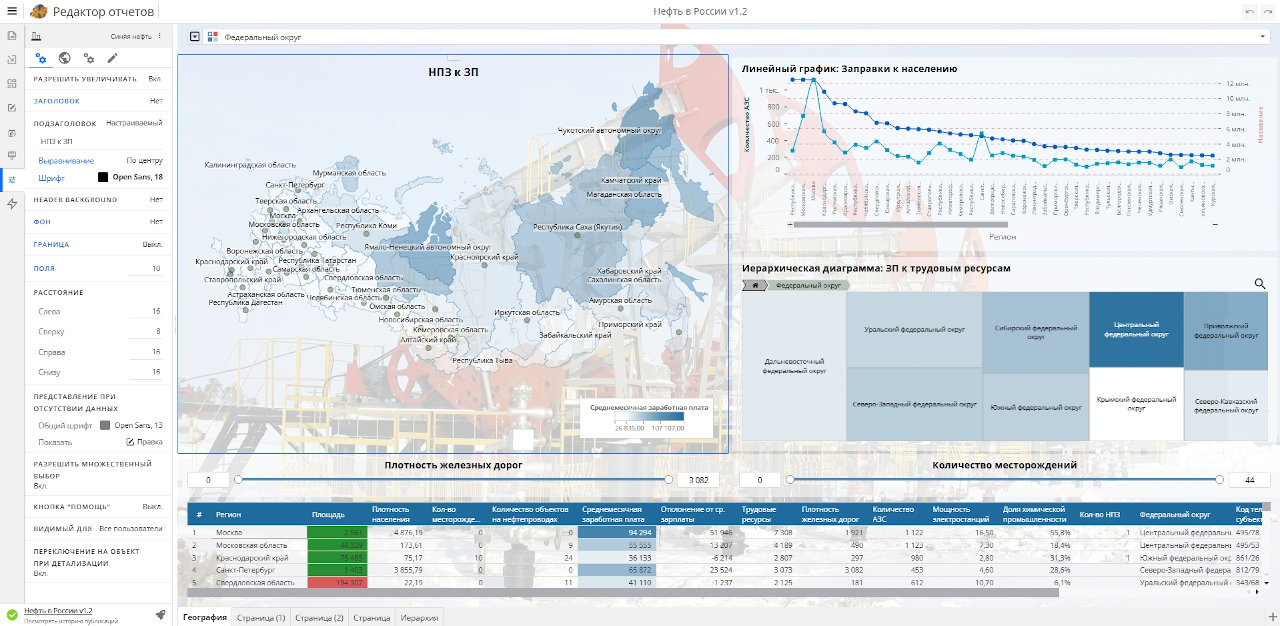The image size is (1280, 626).
Task: Switch to the 'Иерархия' page tab
Action: pyautogui.click(x=418, y=618)
